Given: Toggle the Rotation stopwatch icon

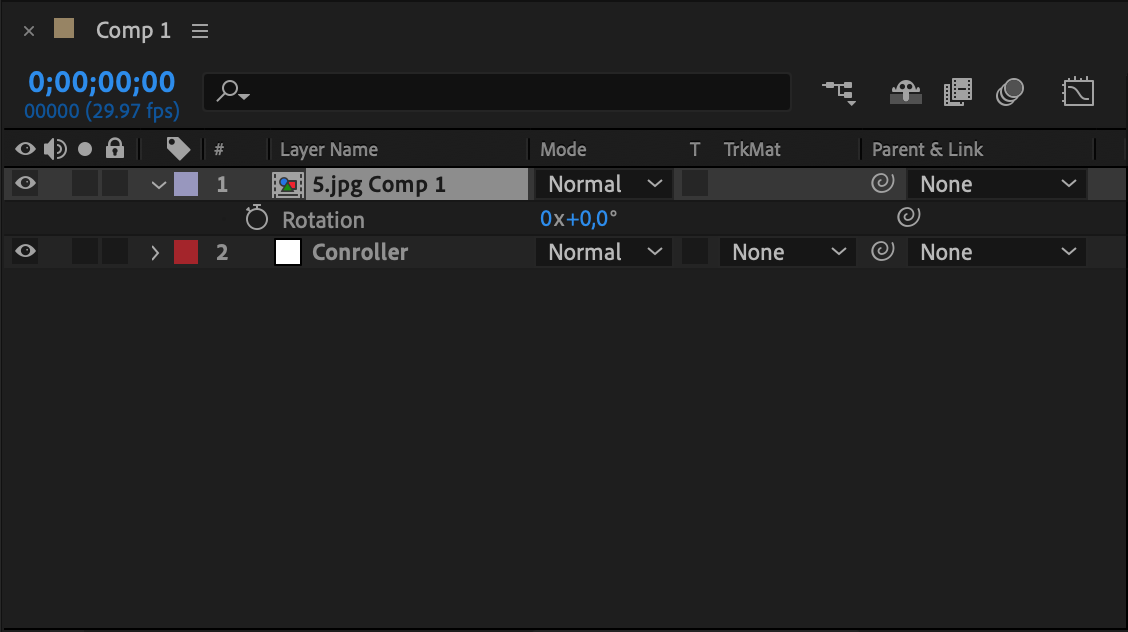Looking at the screenshot, I should pos(257,218).
